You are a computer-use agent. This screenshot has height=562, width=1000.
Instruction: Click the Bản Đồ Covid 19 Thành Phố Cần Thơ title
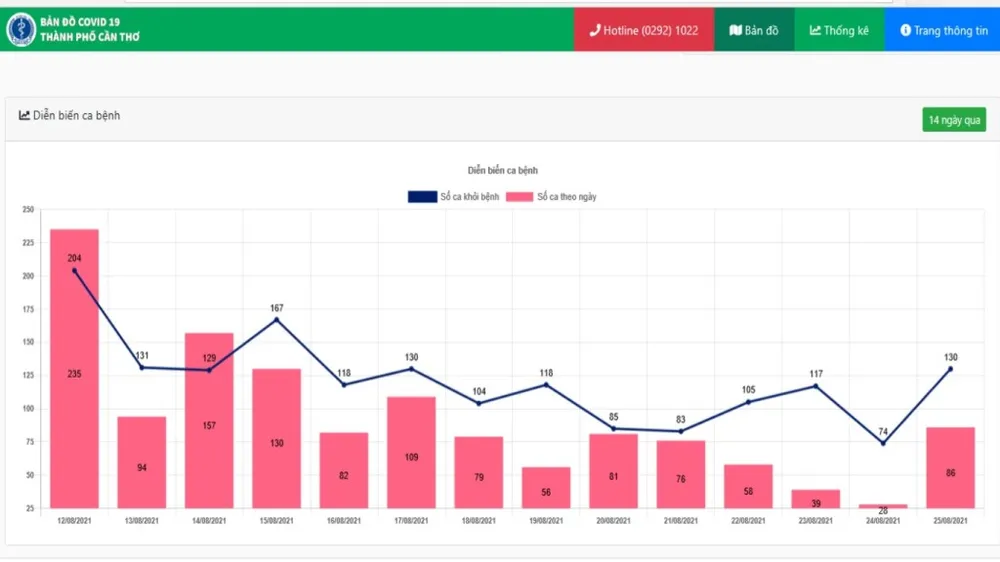tap(89, 30)
